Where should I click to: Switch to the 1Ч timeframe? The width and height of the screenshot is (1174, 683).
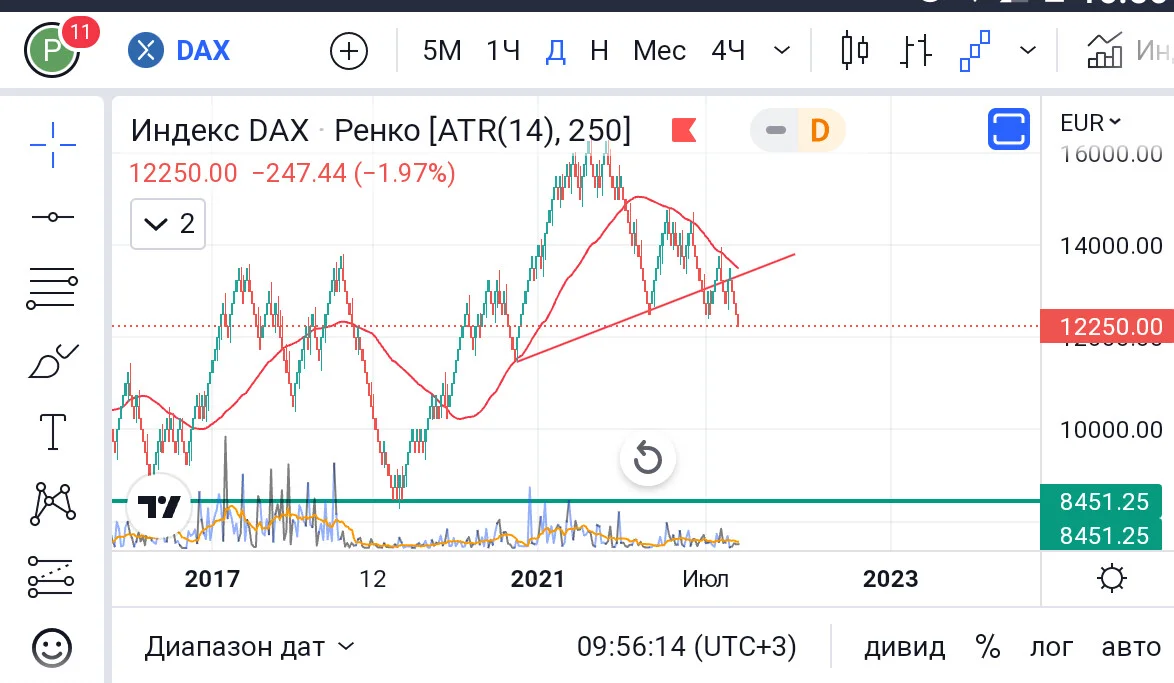[503, 51]
